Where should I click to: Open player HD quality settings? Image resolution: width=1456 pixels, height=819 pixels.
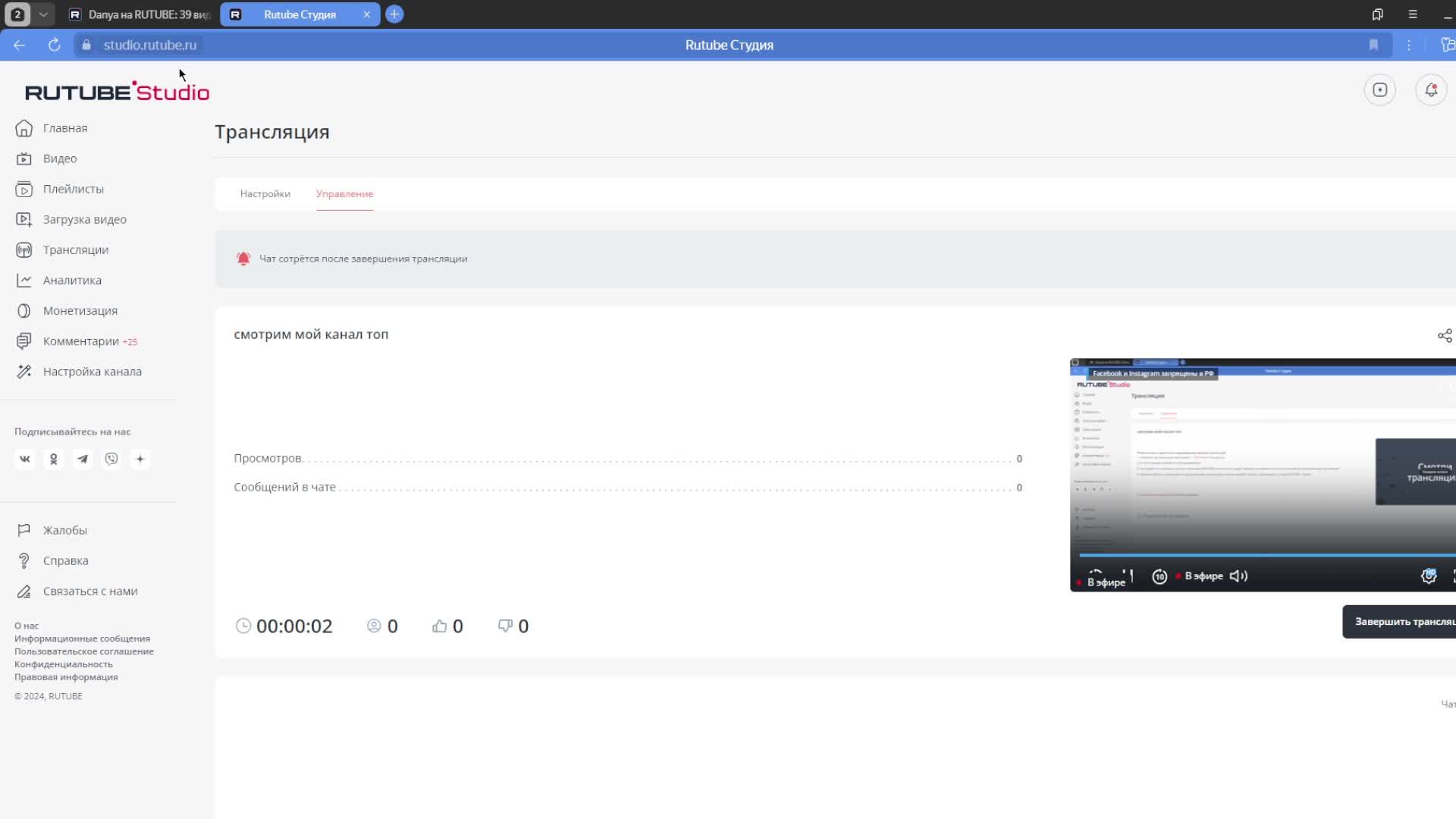(x=1429, y=576)
